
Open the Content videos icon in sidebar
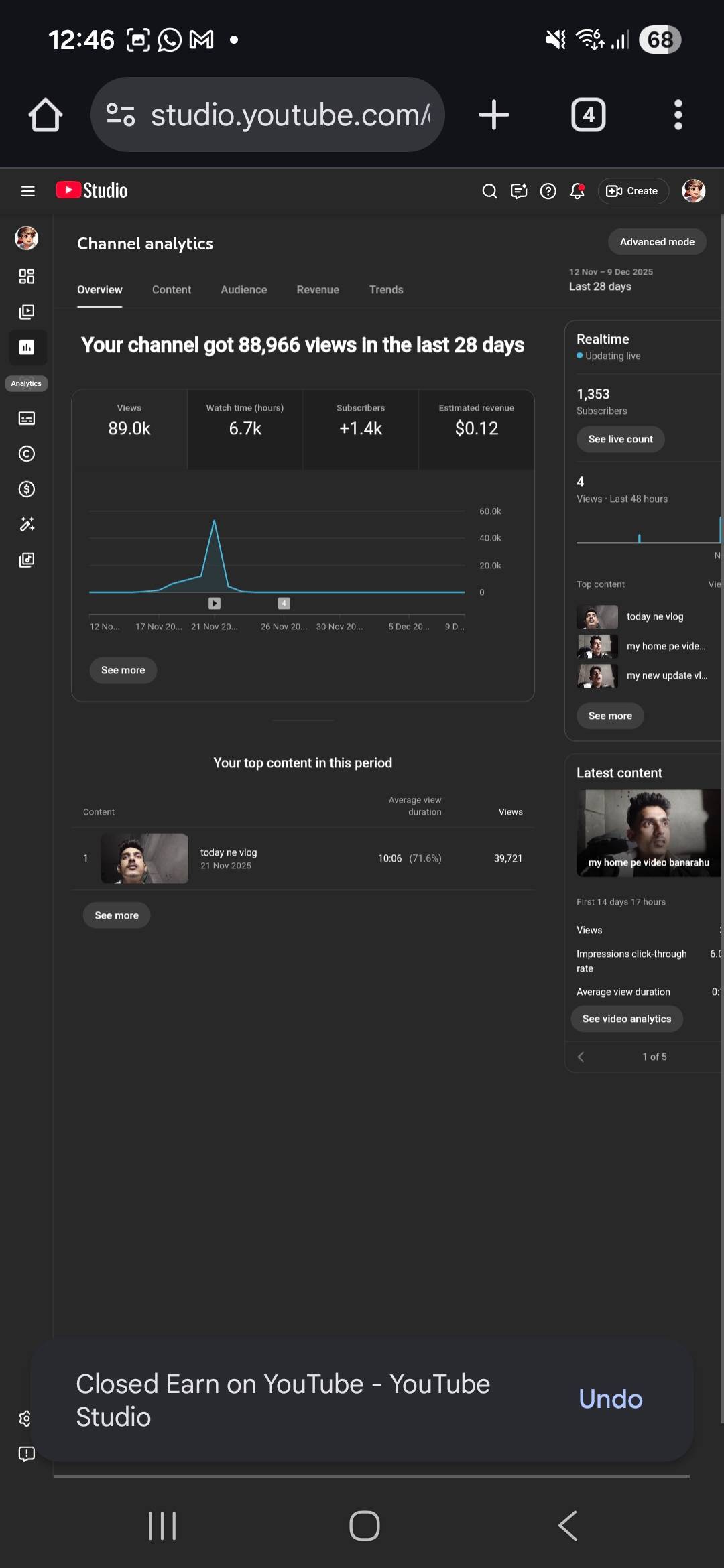pos(27,312)
